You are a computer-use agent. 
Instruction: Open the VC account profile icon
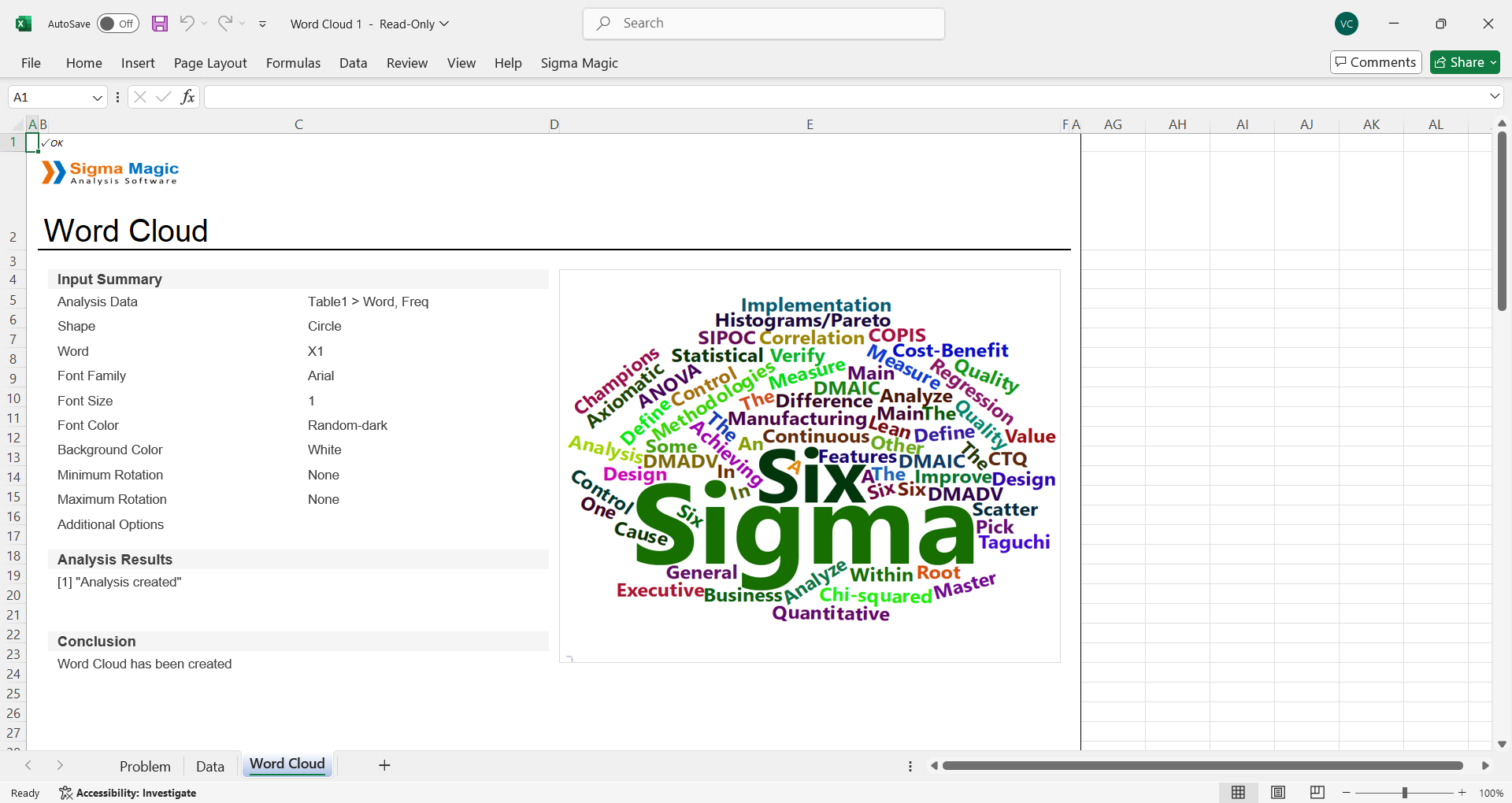(x=1347, y=24)
